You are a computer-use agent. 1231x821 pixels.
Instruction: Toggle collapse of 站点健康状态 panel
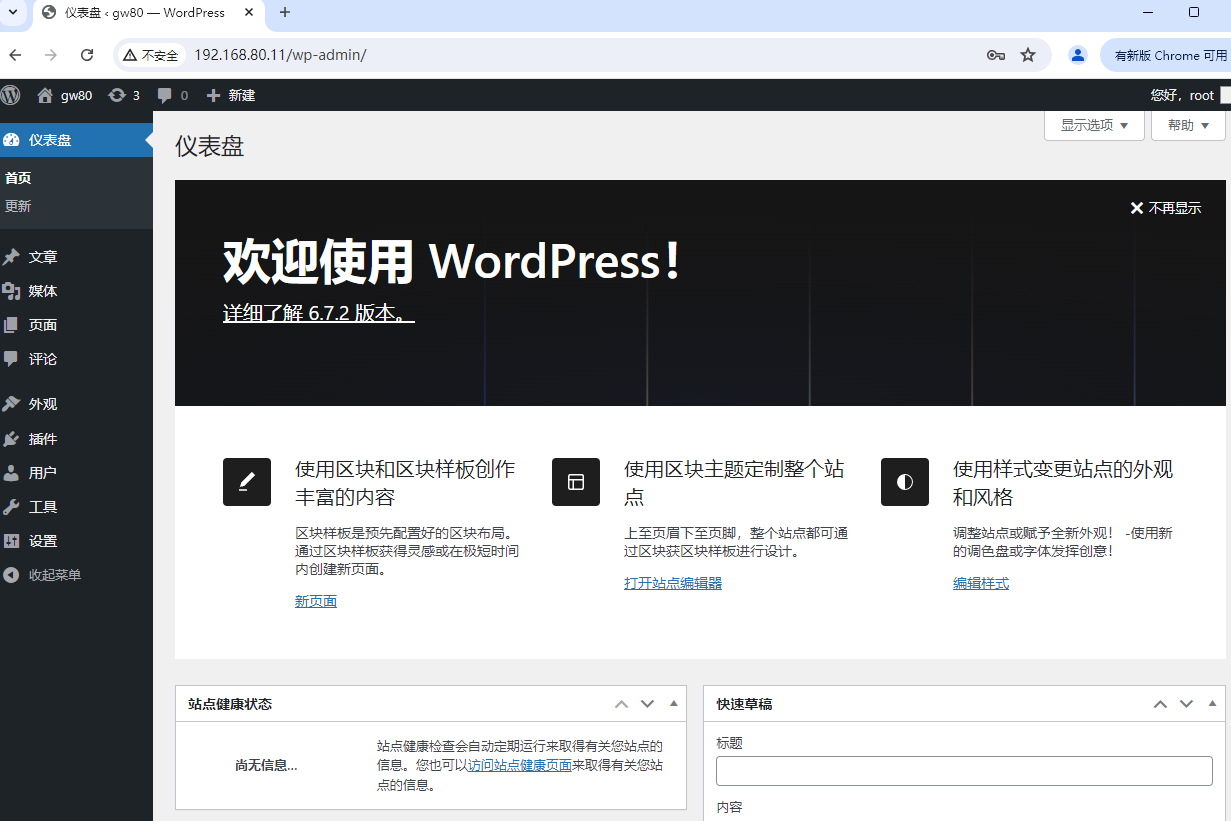(x=674, y=704)
